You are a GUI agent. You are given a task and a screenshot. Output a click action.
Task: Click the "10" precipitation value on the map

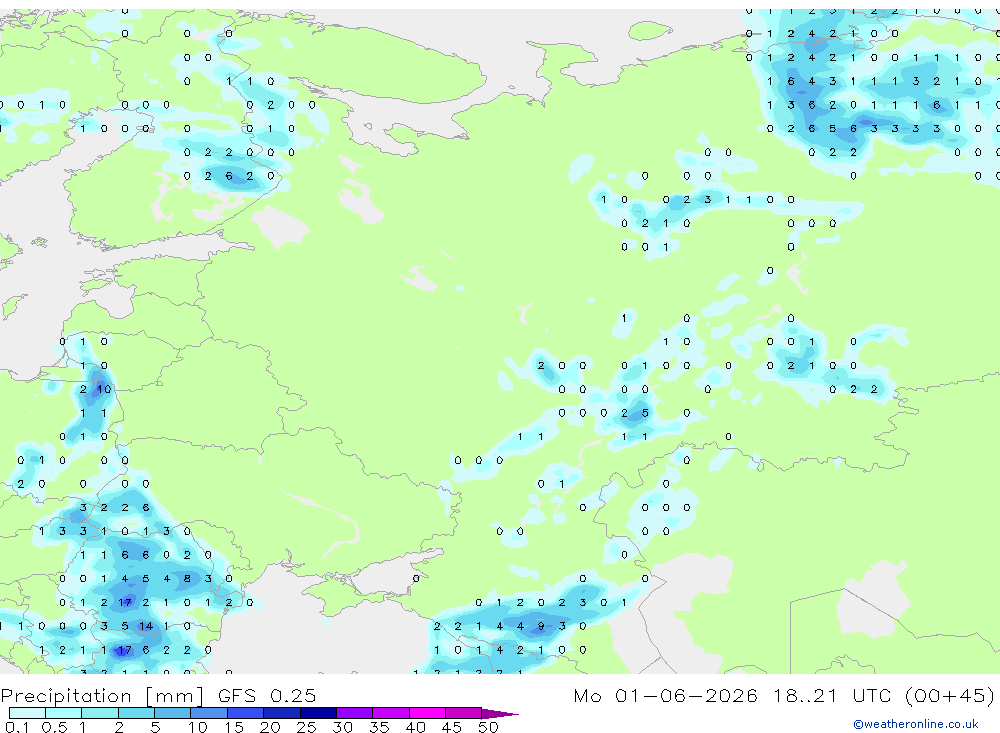tap(104, 389)
